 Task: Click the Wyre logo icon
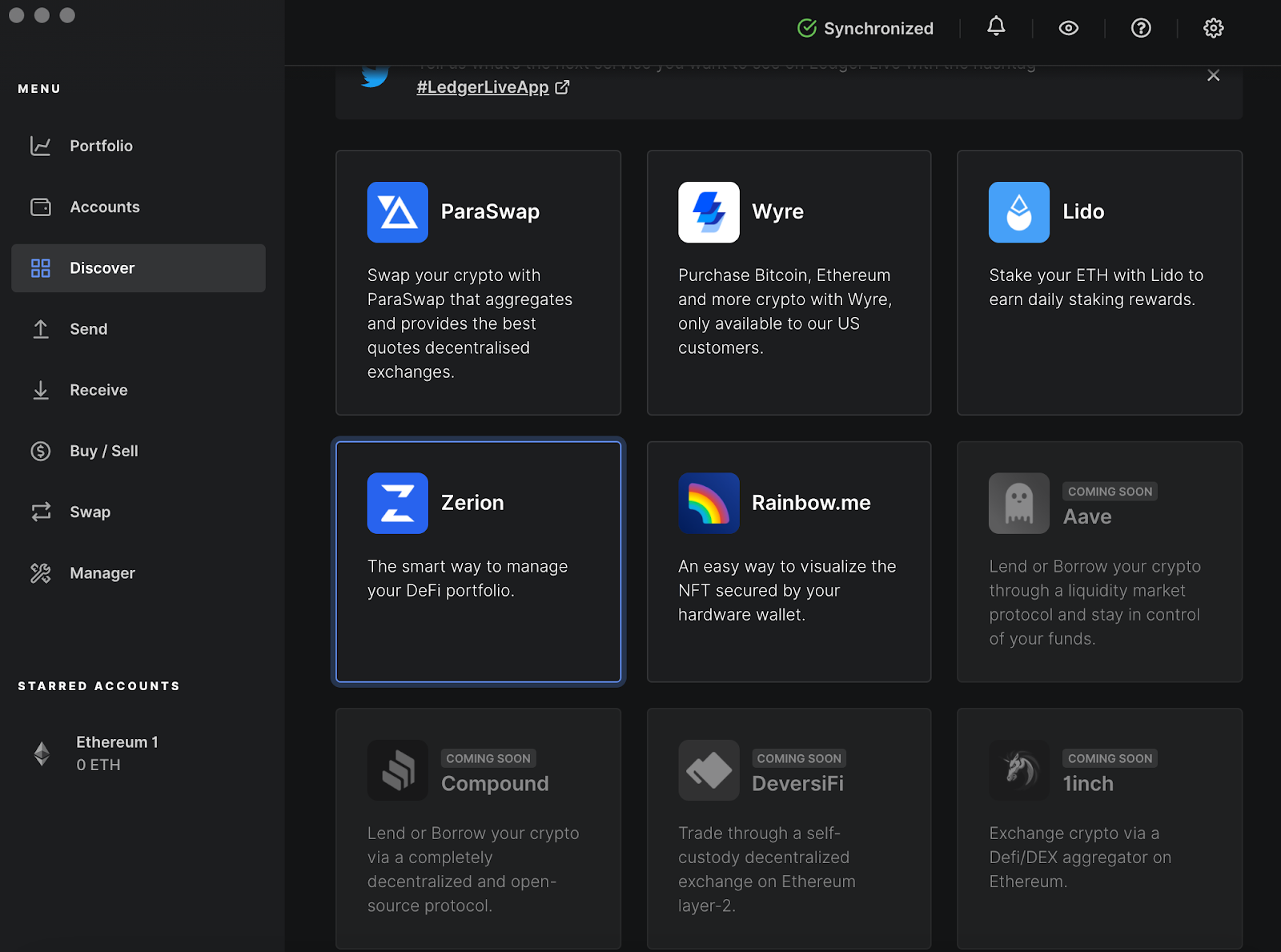(709, 212)
